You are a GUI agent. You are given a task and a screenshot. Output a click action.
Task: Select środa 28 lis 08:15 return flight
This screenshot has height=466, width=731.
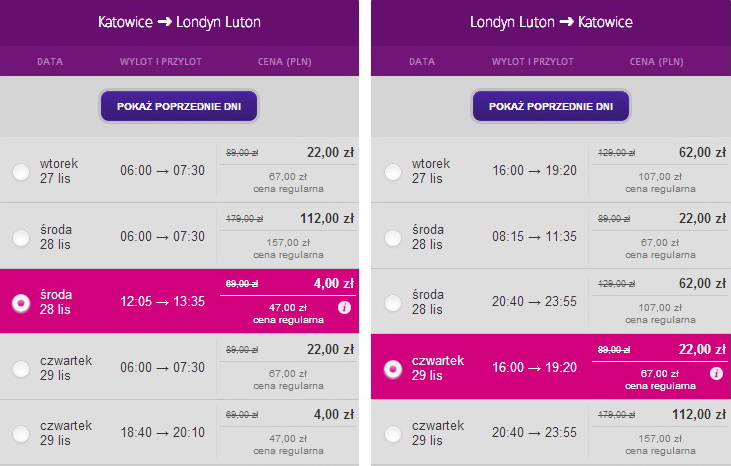click(x=393, y=238)
